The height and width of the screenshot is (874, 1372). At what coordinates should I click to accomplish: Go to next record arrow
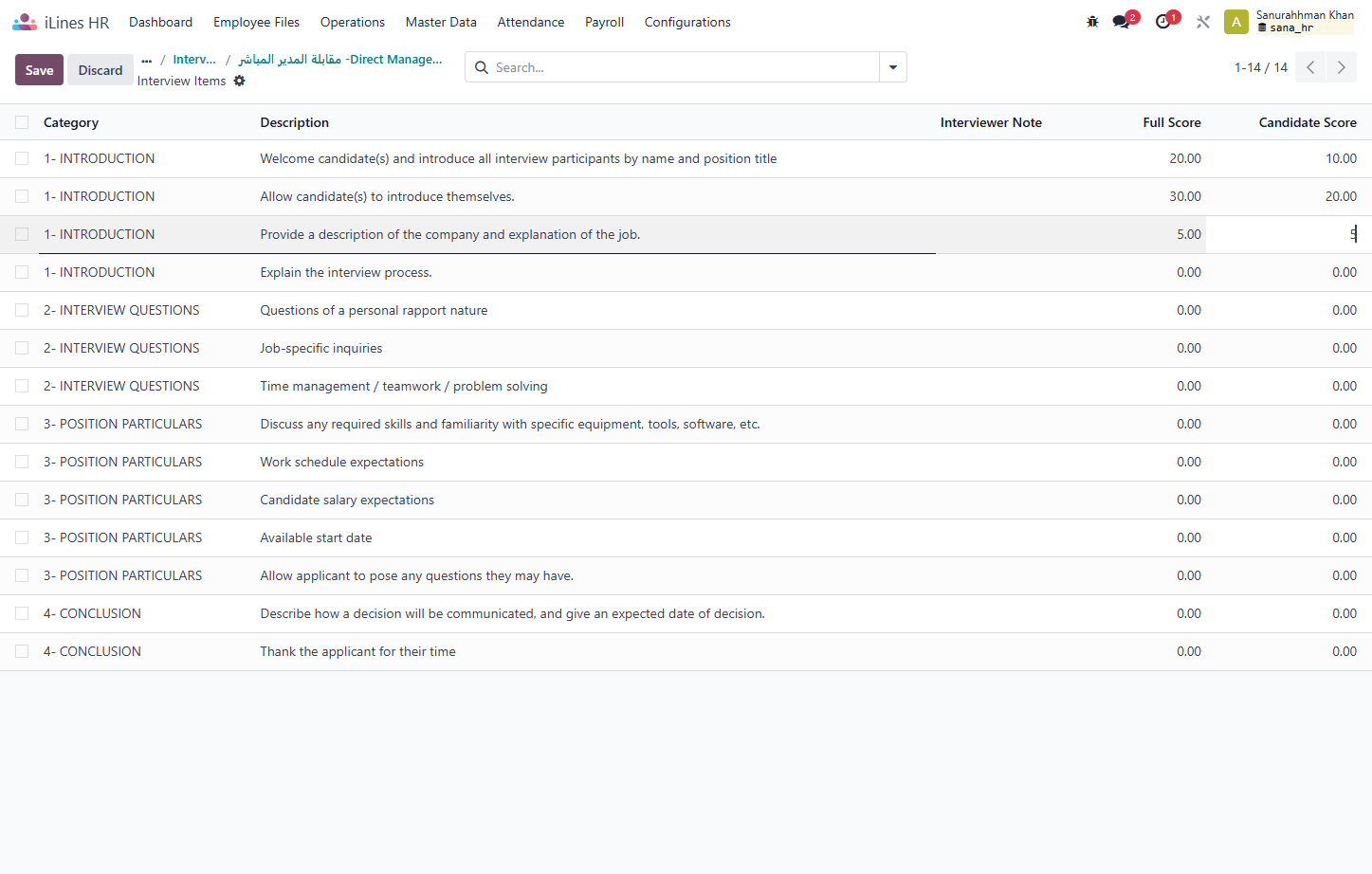click(x=1342, y=67)
